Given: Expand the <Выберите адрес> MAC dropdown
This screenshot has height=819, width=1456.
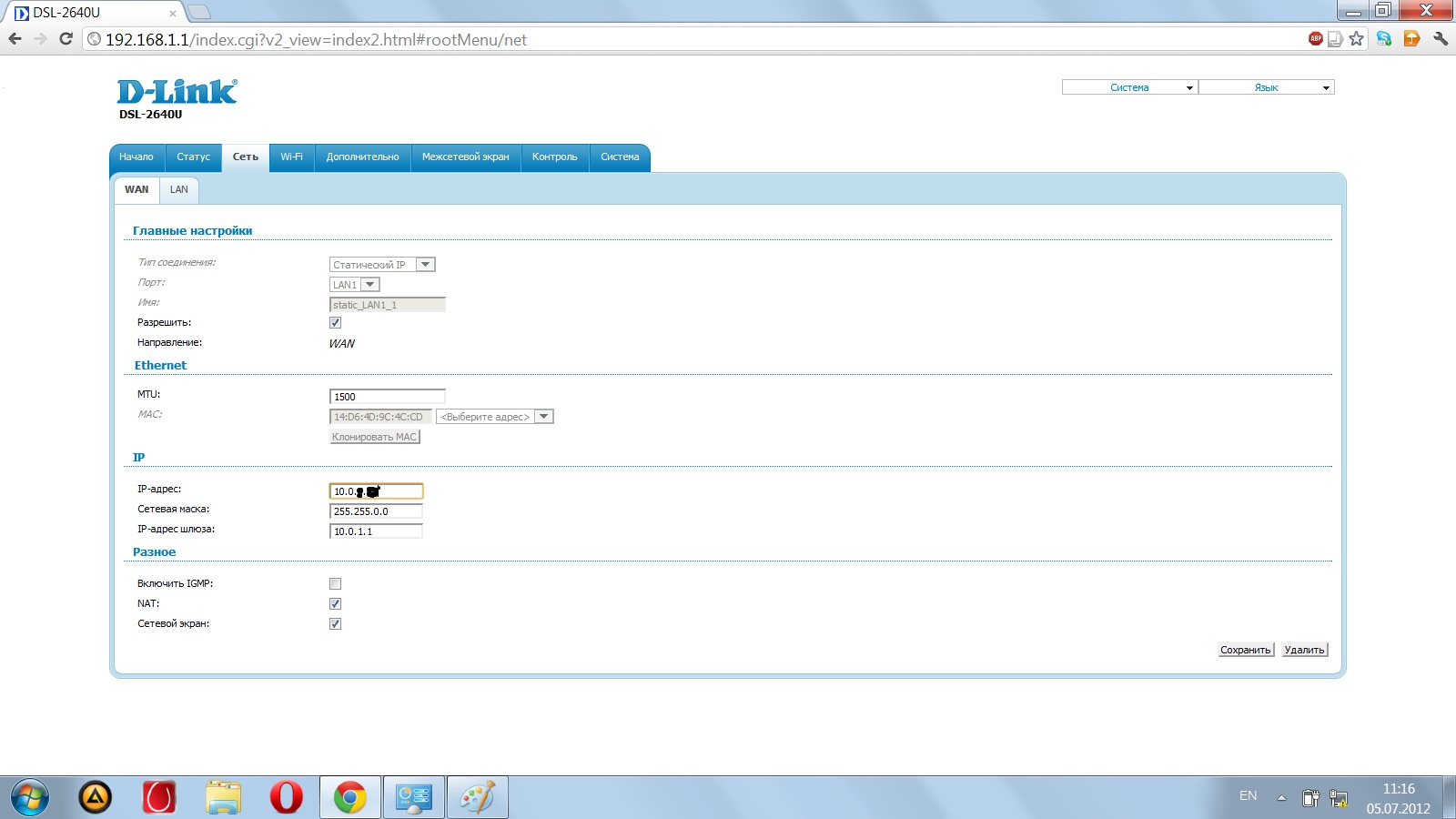Looking at the screenshot, I should [x=495, y=417].
